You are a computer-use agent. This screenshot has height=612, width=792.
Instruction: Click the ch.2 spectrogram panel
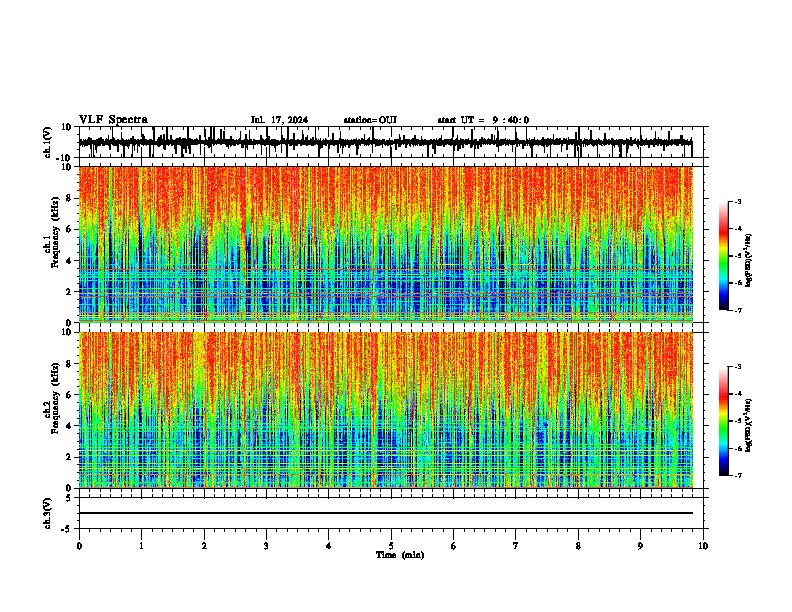click(x=386, y=410)
